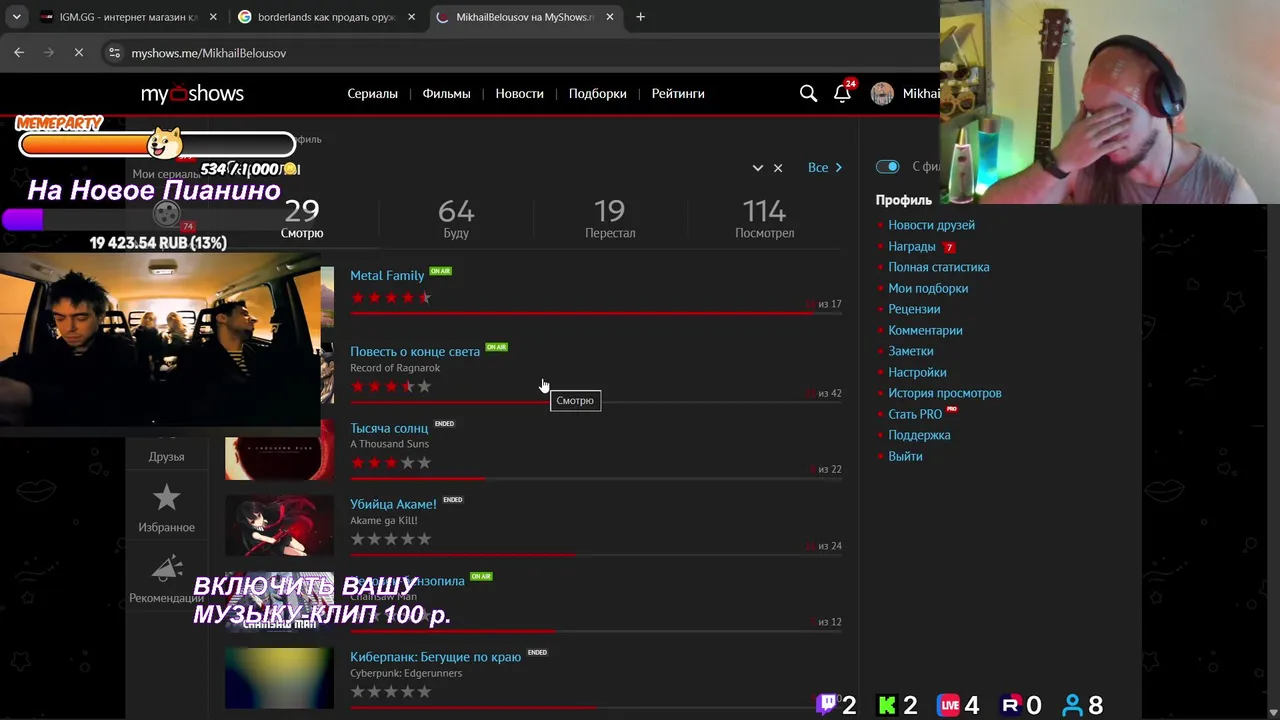Log out via Выйти

coord(905,456)
